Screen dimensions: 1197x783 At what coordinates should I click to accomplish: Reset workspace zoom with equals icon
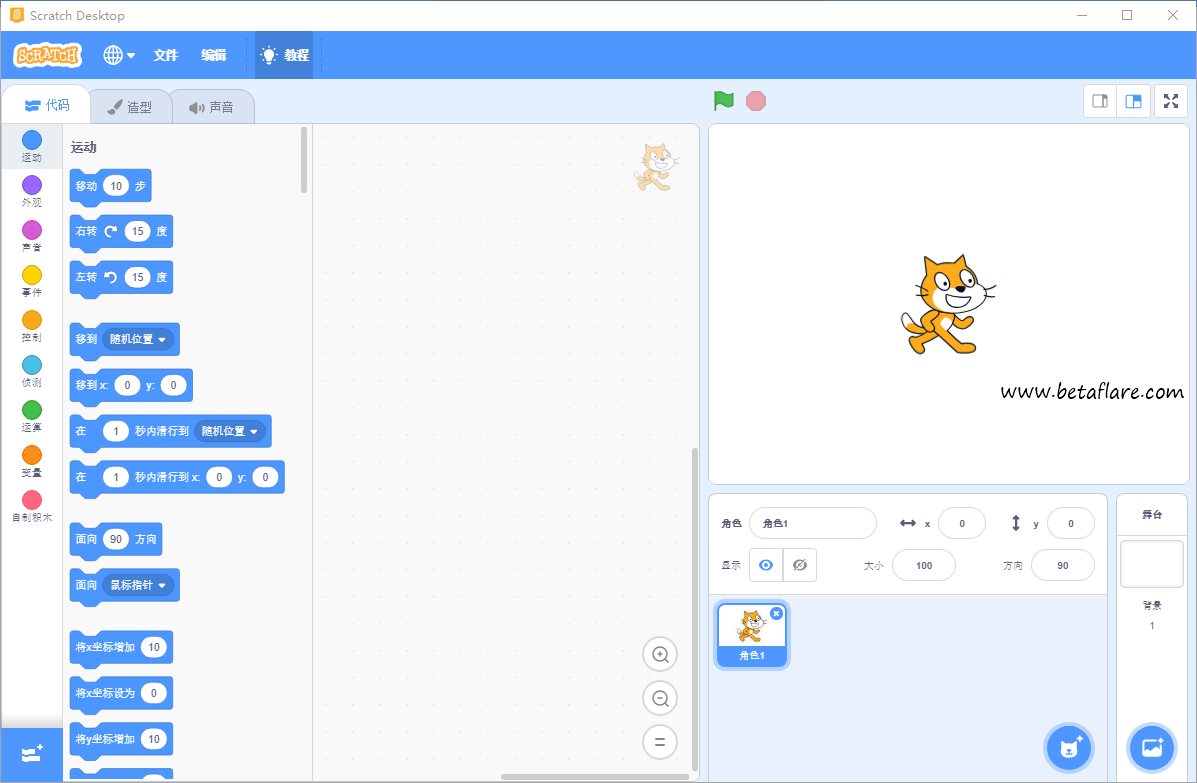(660, 742)
